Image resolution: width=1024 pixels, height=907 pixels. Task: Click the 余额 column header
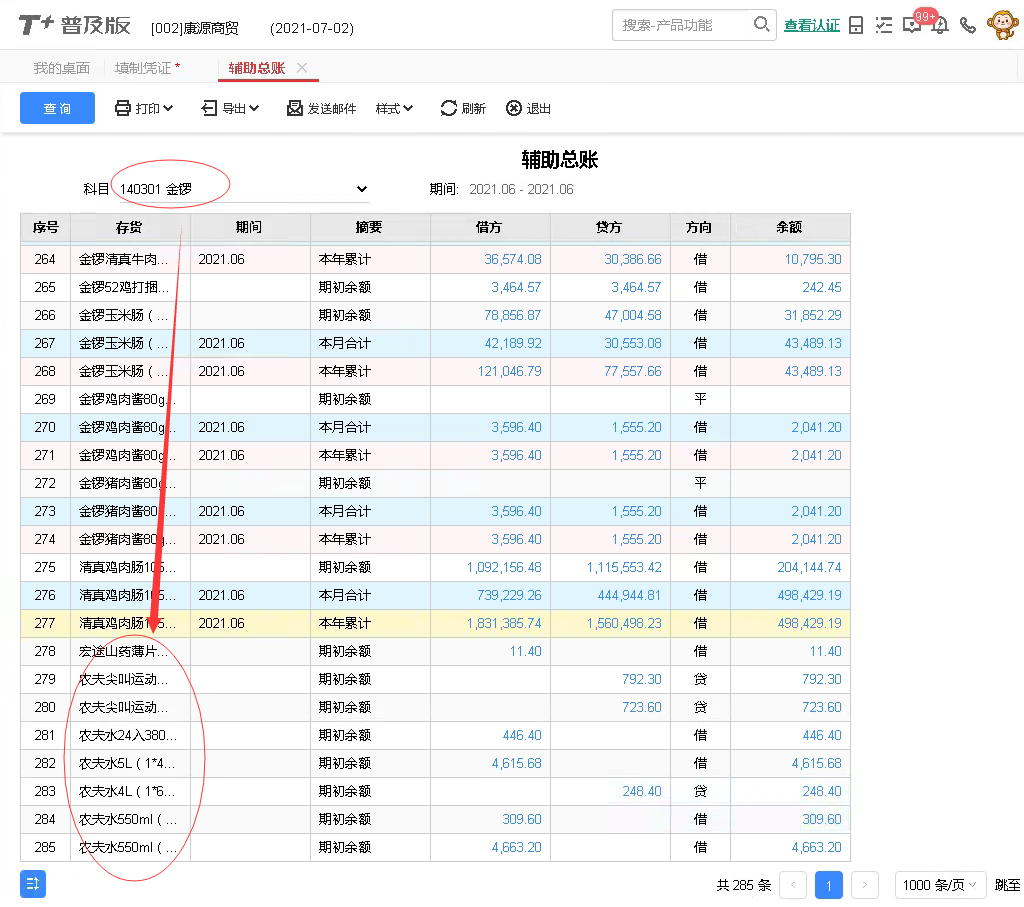(x=790, y=227)
